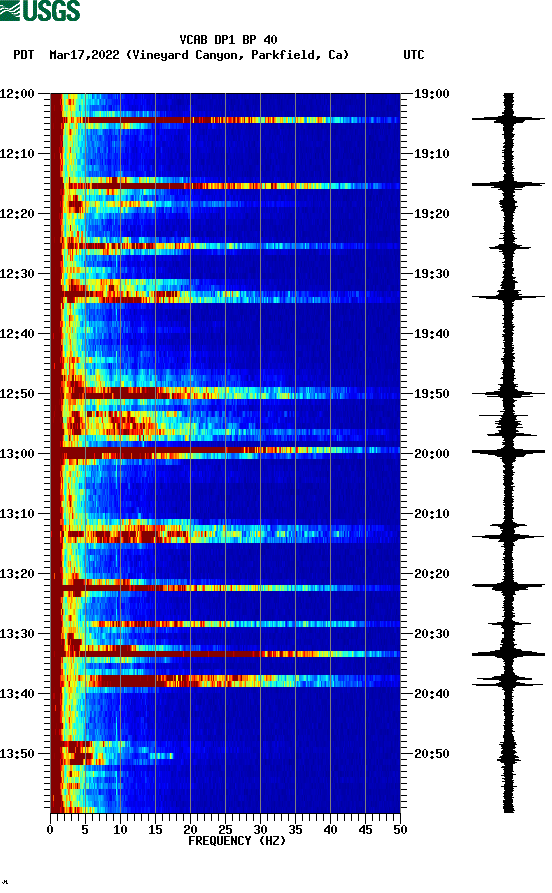Click the '19:40' UTC time label
This screenshot has width=552, height=893.
pos(431,333)
